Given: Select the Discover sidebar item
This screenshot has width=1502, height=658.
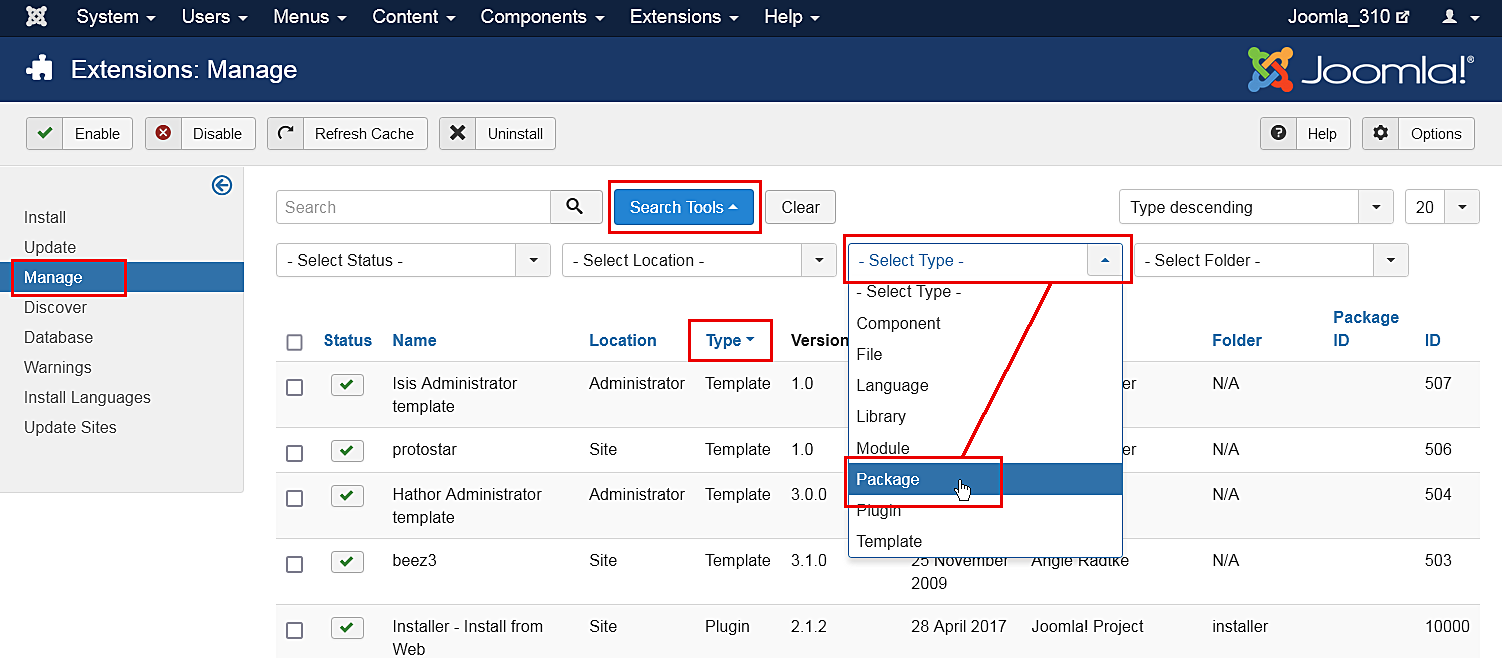Looking at the screenshot, I should point(55,307).
